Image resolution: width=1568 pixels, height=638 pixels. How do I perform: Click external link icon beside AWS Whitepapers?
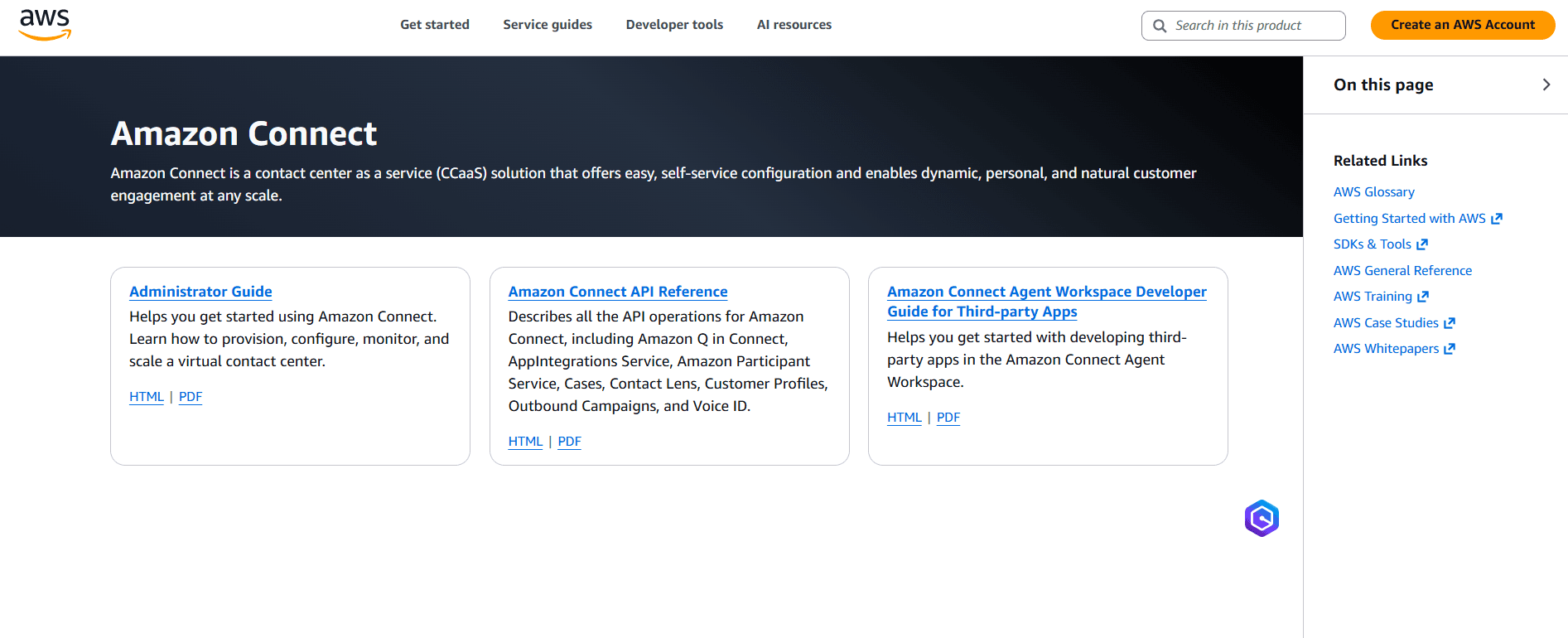[x=1450, y=349]
